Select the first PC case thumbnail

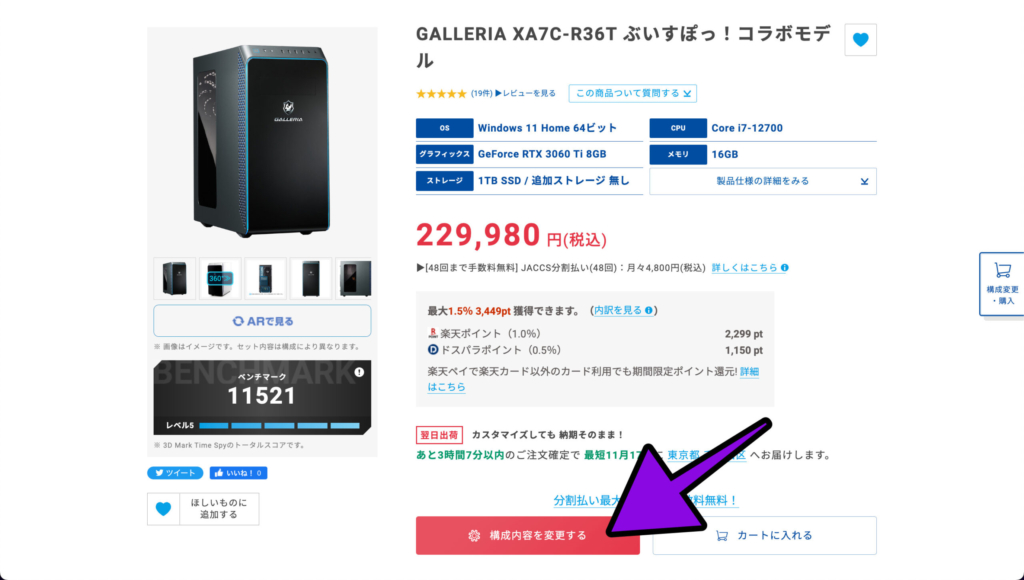pos(174,278)
